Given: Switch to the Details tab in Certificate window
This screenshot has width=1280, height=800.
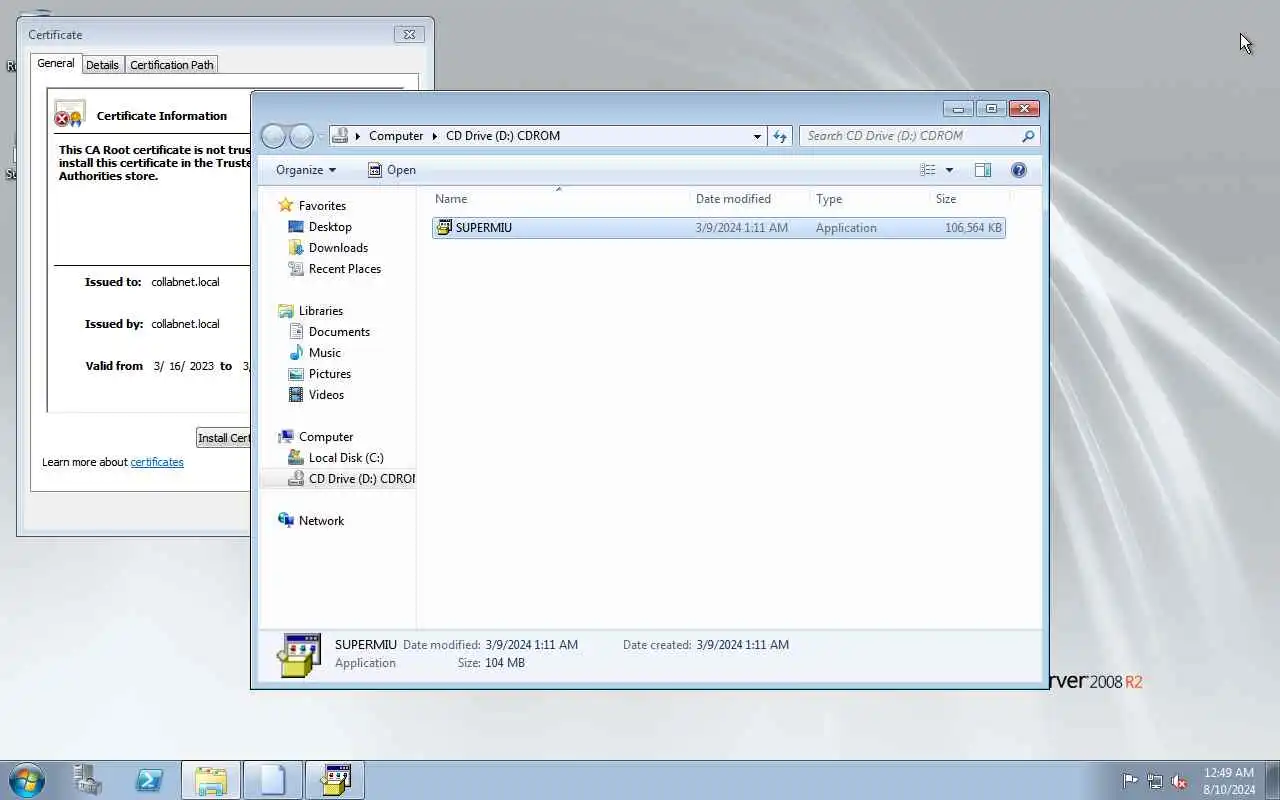Looking at the screenshot, I should point(102,65).
